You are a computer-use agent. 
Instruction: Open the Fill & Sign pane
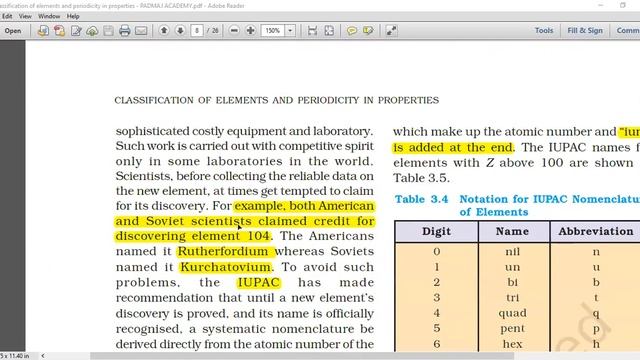click(585, 31)
